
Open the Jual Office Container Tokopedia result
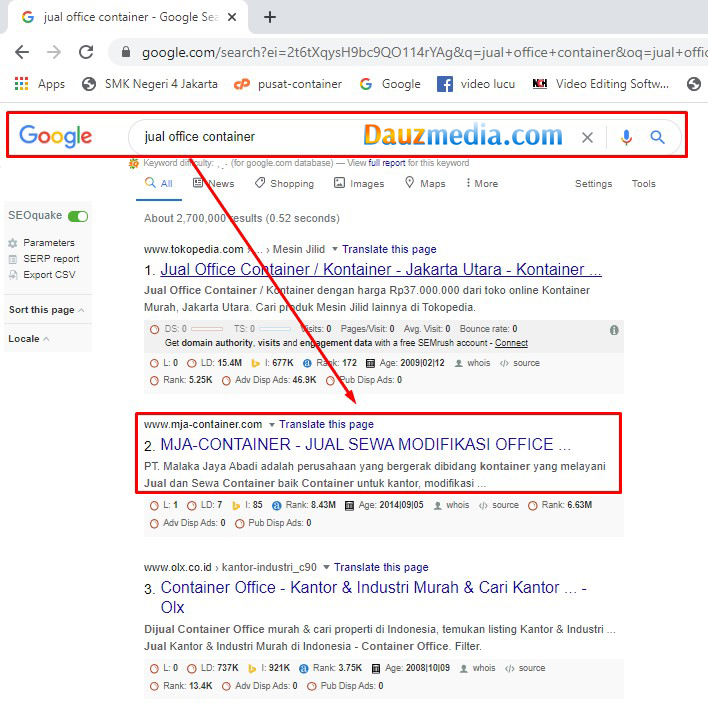coord(381,269)
